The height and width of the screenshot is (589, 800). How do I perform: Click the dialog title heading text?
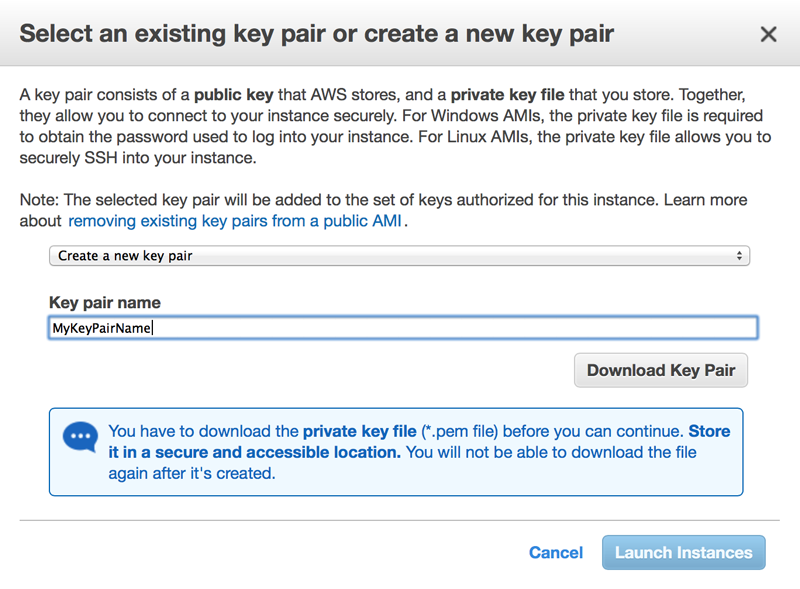(x=316, y=35)
